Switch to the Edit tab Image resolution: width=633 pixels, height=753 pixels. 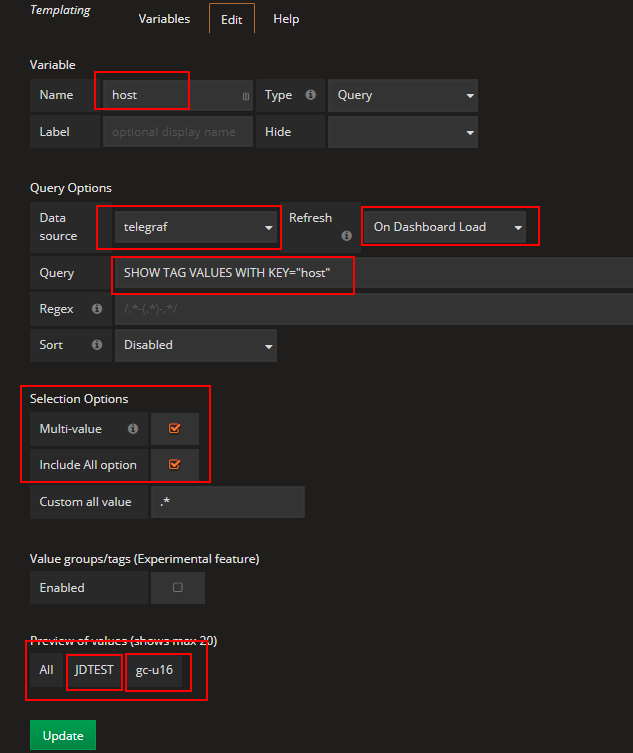click(x=231, y=19)
